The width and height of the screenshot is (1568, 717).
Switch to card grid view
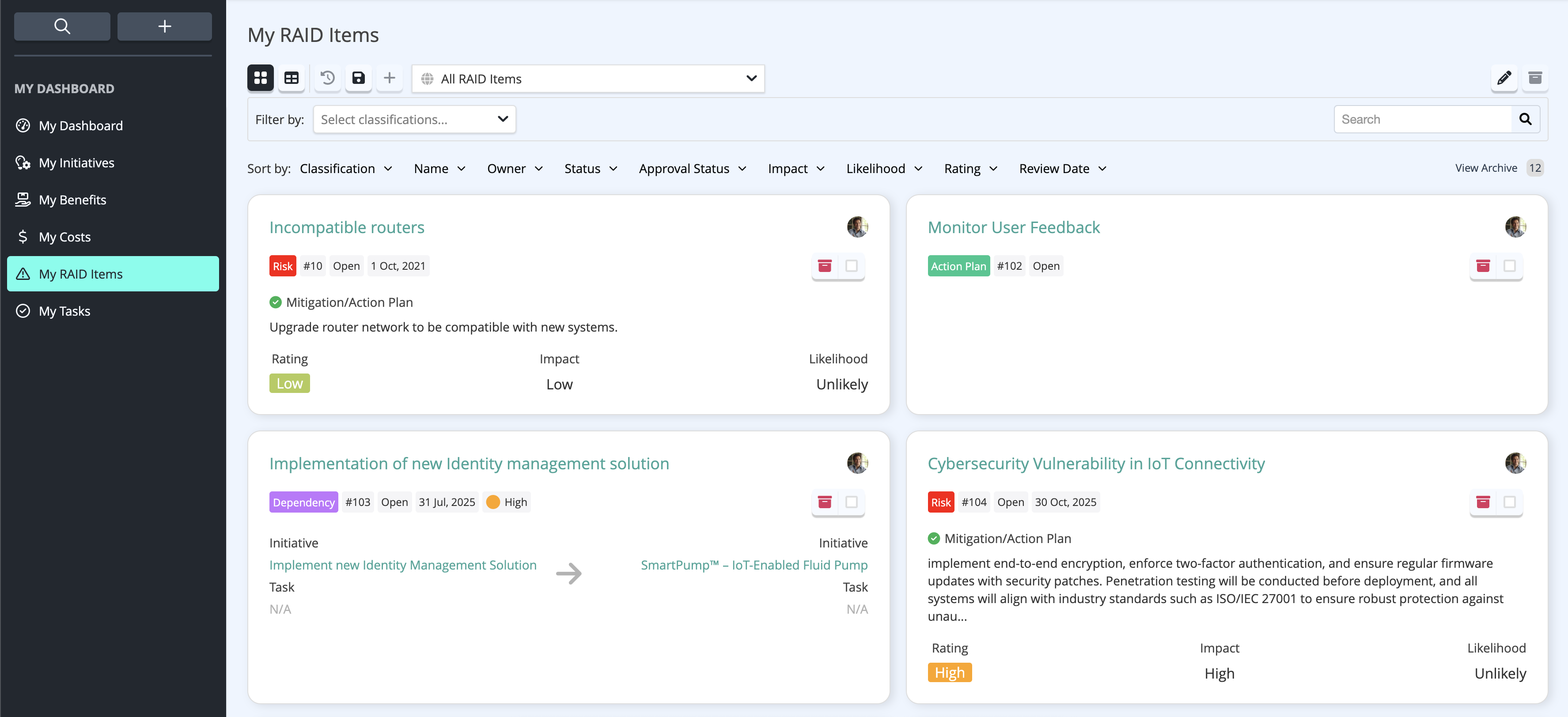pyautogui.click(x=261, y=78)
